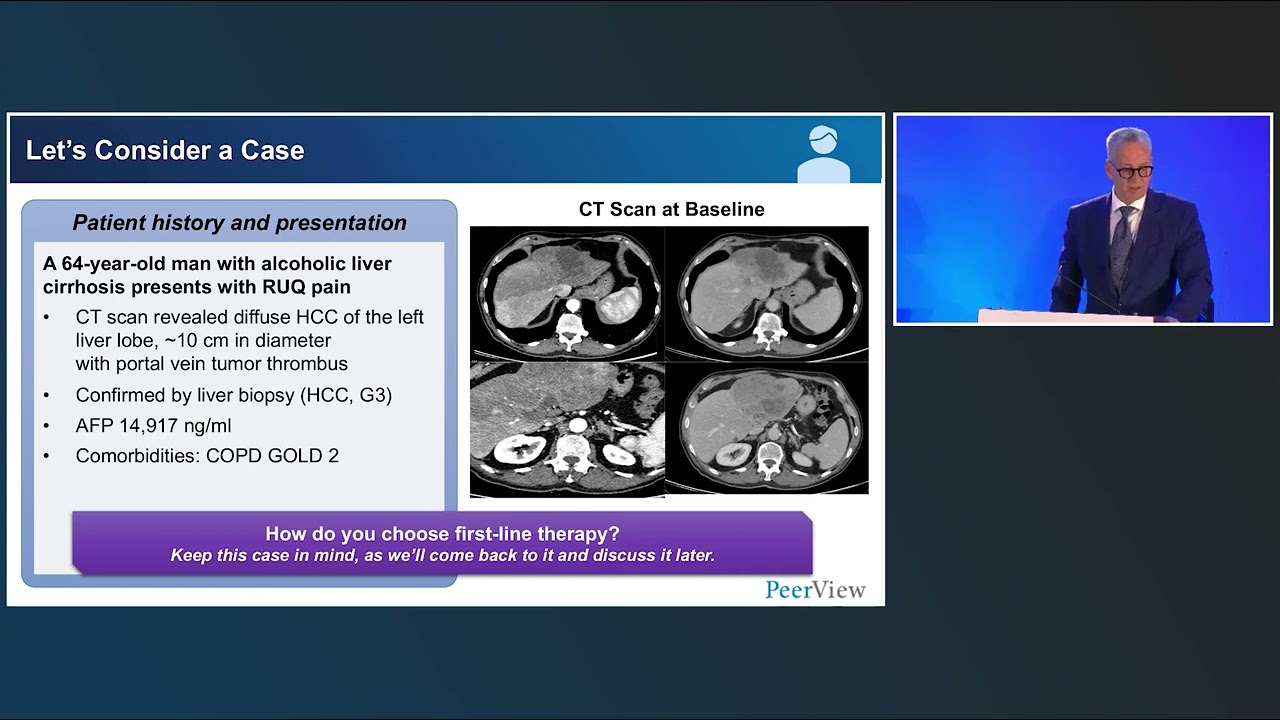Screen dimensions: 1280x720
Task: Open the top-left CT scan image
Action: (x=567, y=293)
